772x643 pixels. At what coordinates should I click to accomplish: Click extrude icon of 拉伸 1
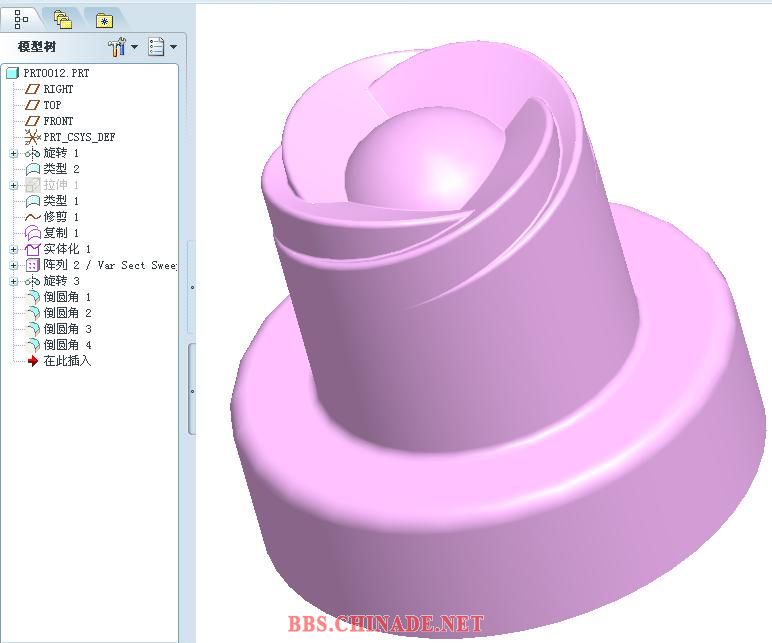pos(32,185)
